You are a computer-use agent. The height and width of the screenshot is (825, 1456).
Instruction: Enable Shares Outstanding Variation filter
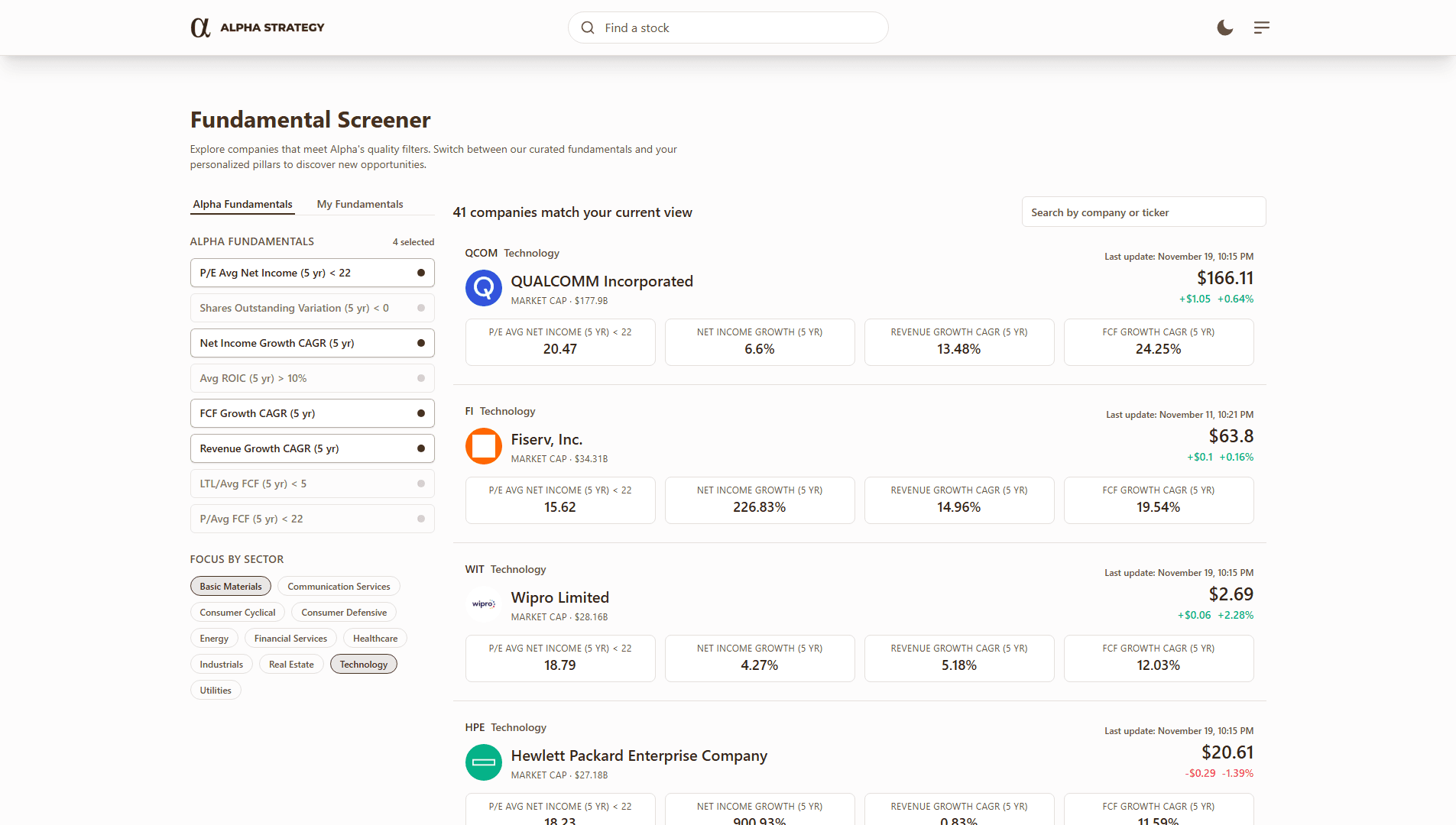[312, 308]
